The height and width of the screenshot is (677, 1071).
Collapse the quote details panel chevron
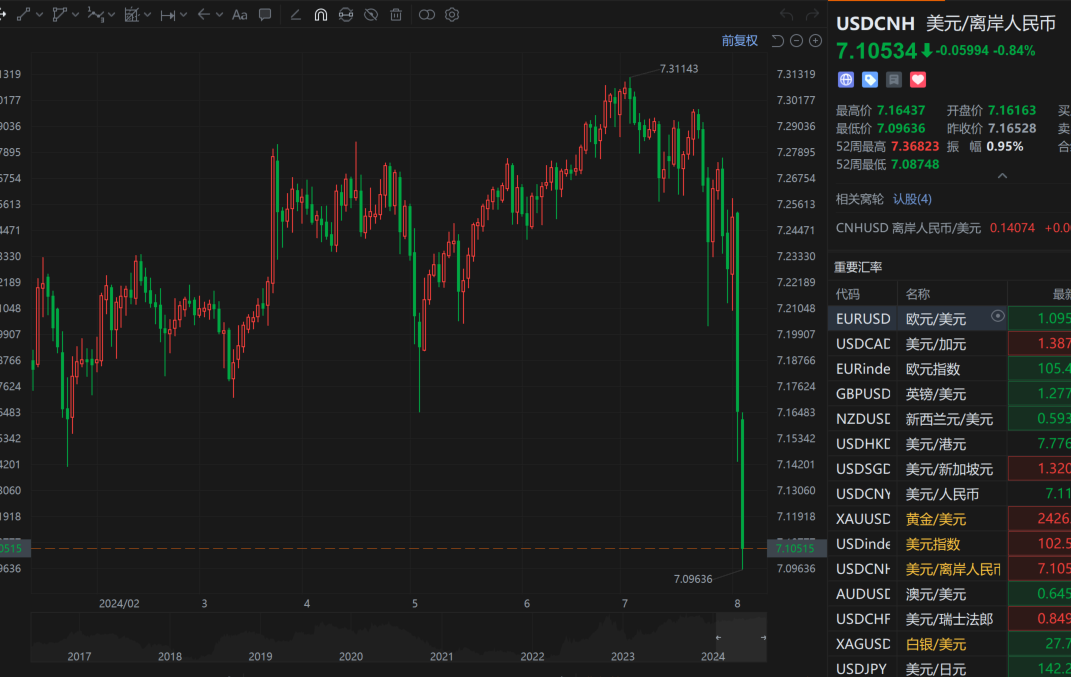pyautogui.click(x=1002, y=176)
